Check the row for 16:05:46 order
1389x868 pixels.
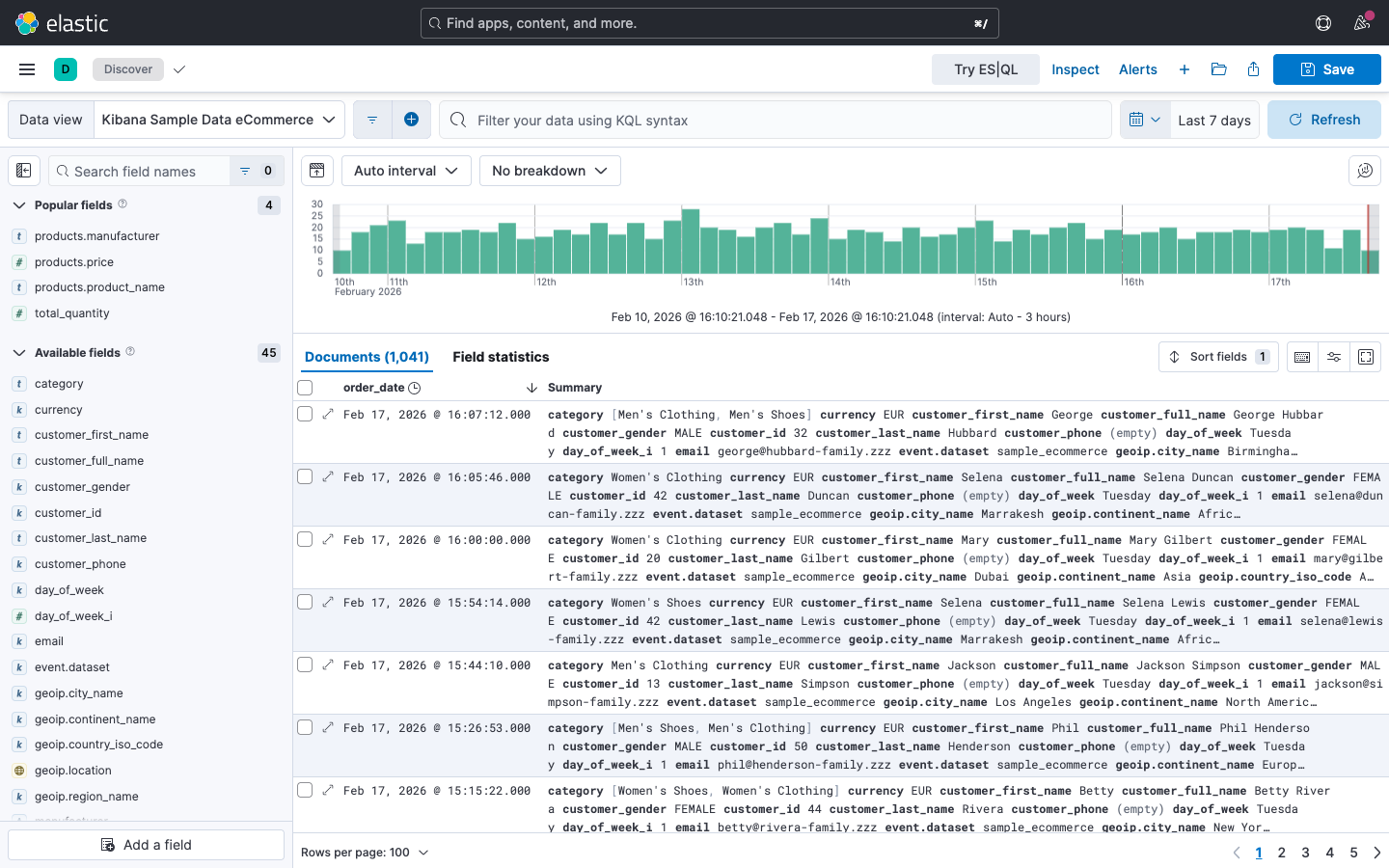click(x=306, y=477)
